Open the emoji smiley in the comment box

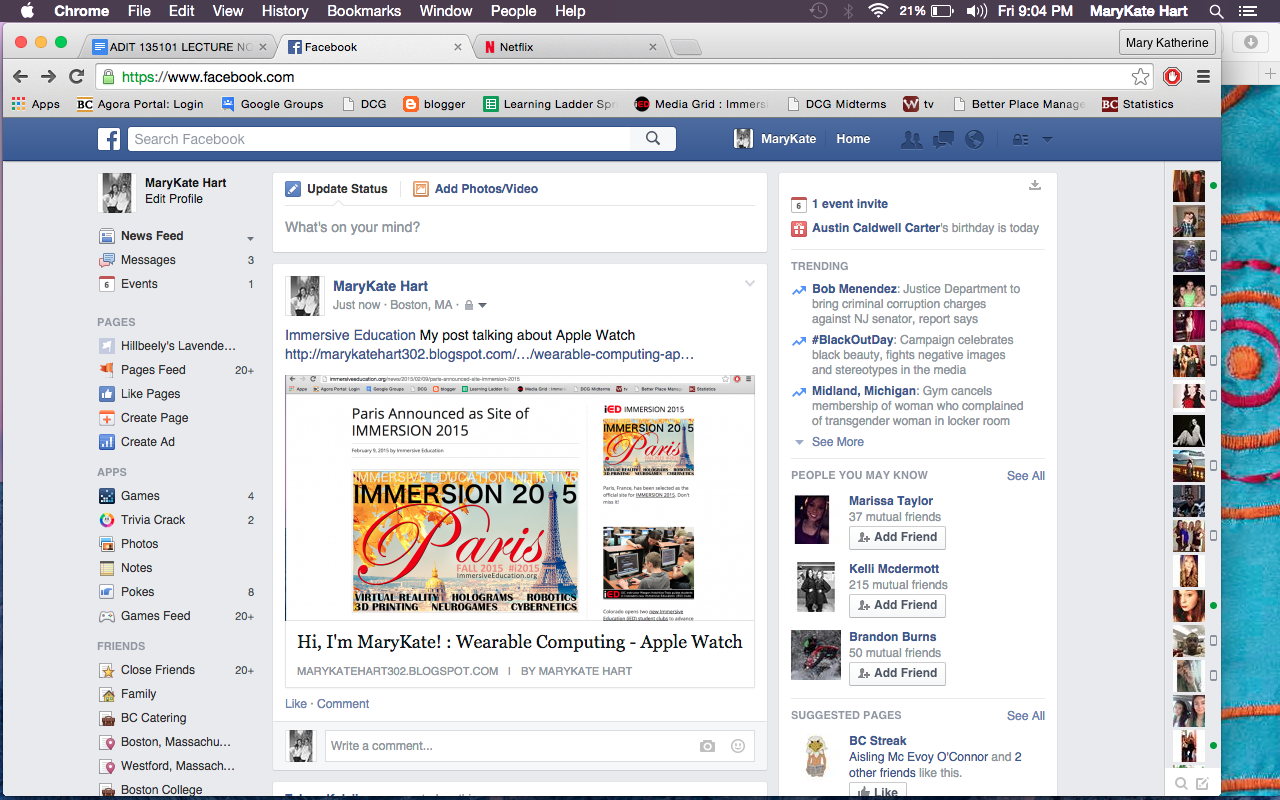pos(738,746)
